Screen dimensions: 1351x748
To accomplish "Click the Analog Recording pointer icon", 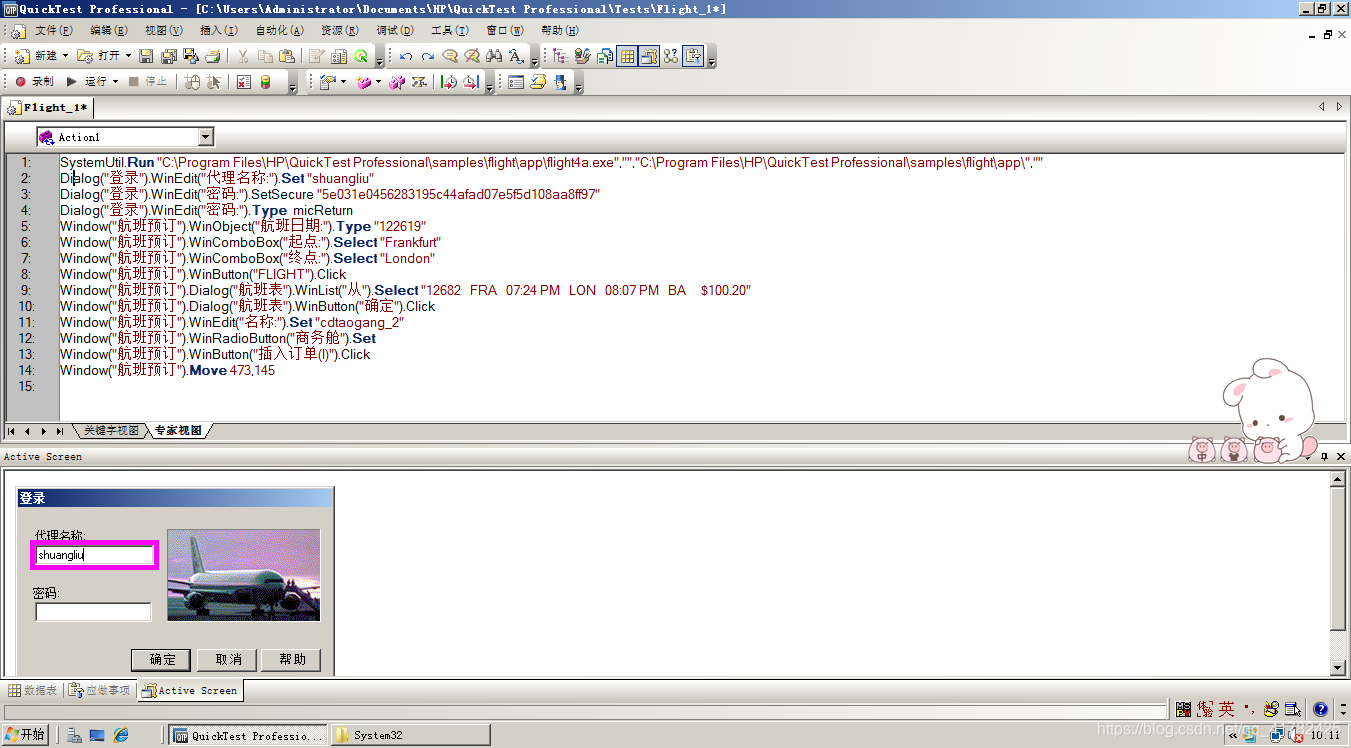I will coord(213,82).
